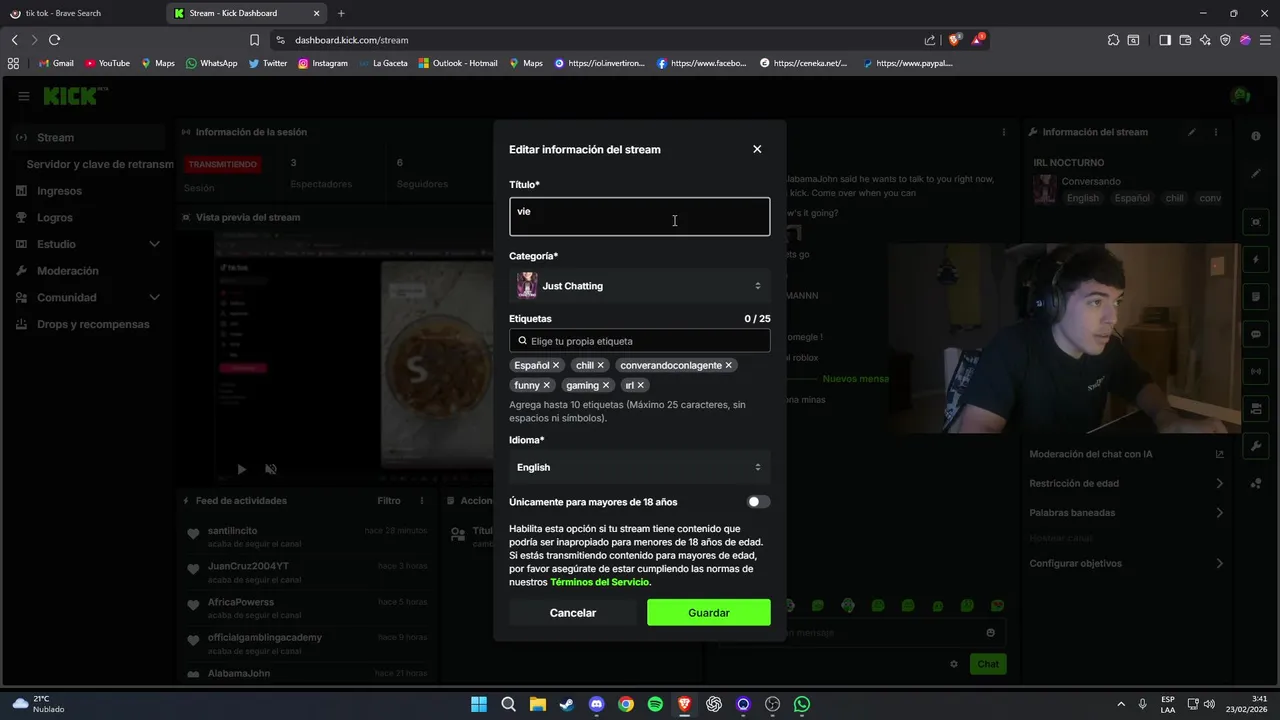Open the Categoría Just Chatting dropdown

(x=640, y=286)
